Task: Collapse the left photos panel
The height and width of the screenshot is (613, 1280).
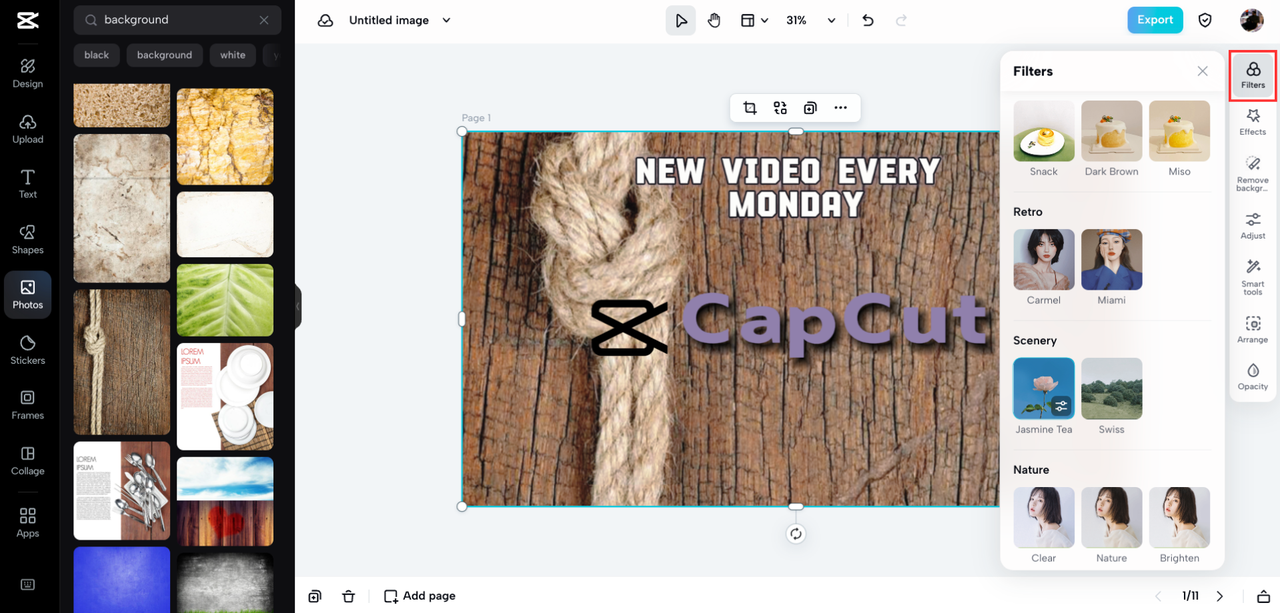Action: [x=297, y=307]
